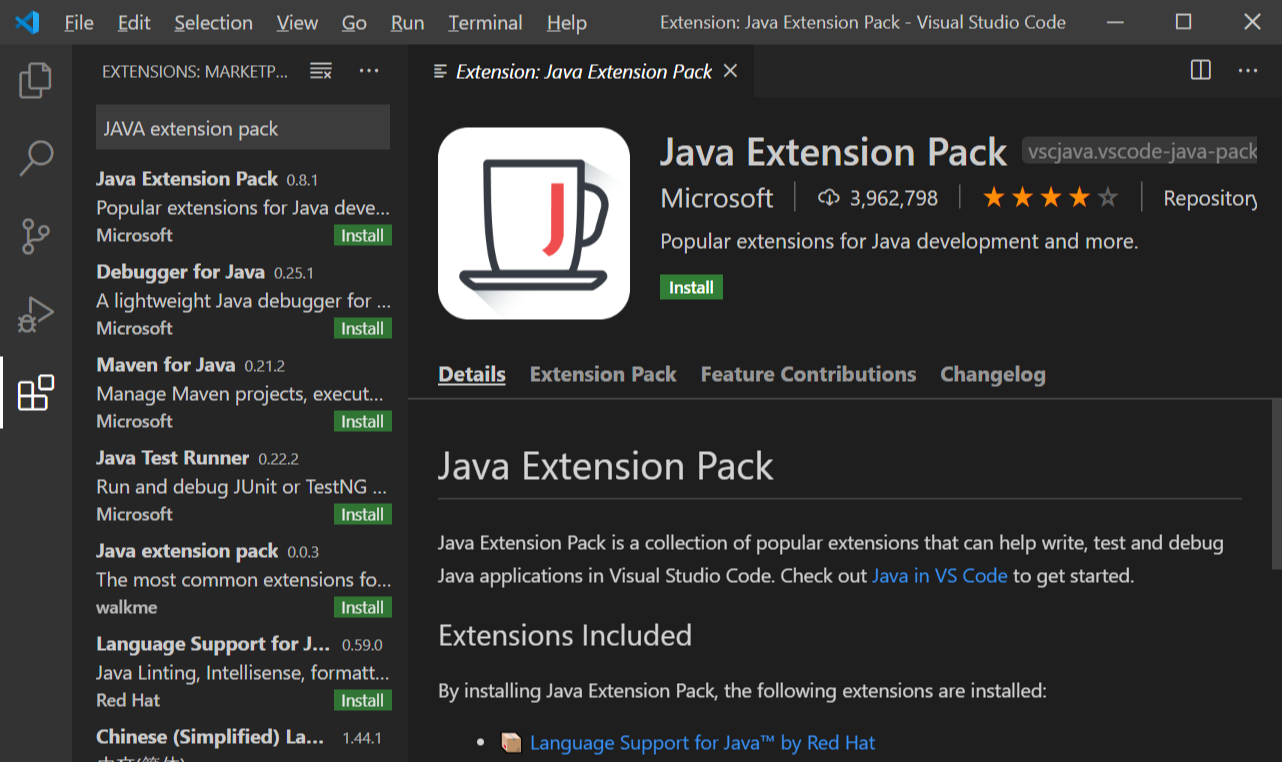Install walkme Java extension pack
This screenshot has height=762, width=1282.
tap(362, 608)
